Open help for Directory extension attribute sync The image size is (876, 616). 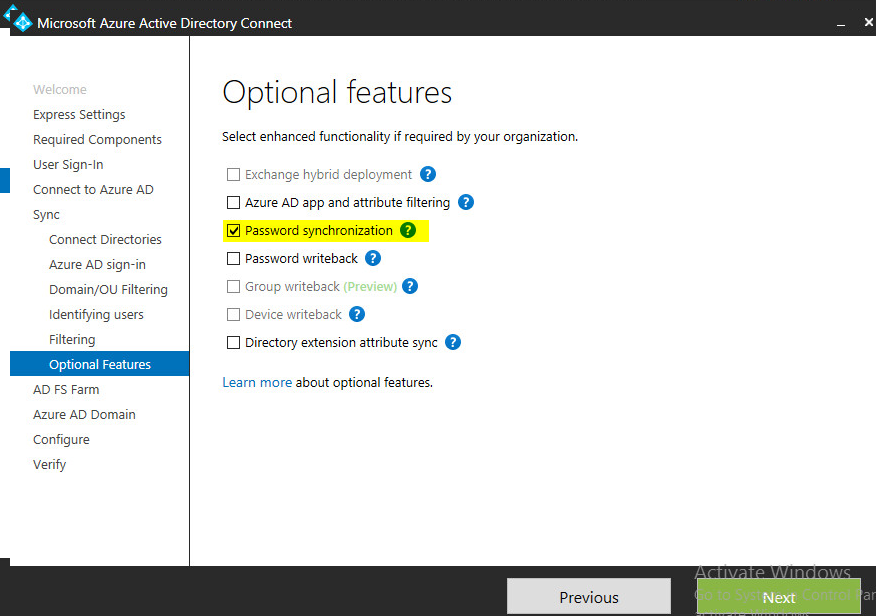click(453, 342)
